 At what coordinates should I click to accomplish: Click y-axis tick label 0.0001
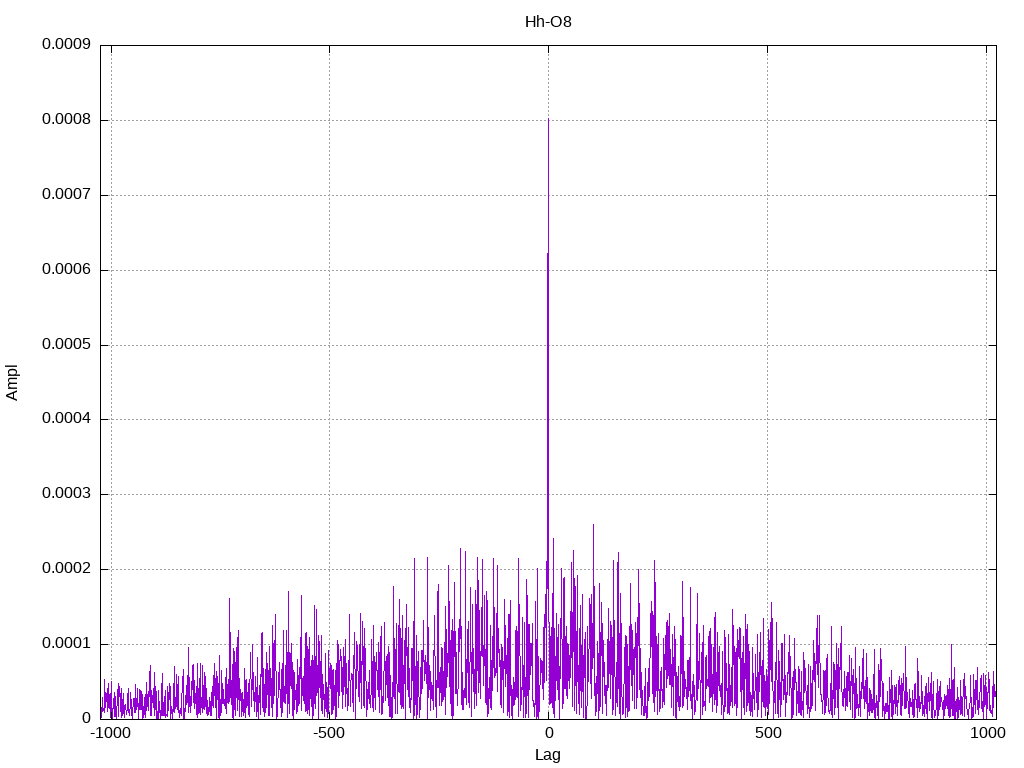[67, 643]
